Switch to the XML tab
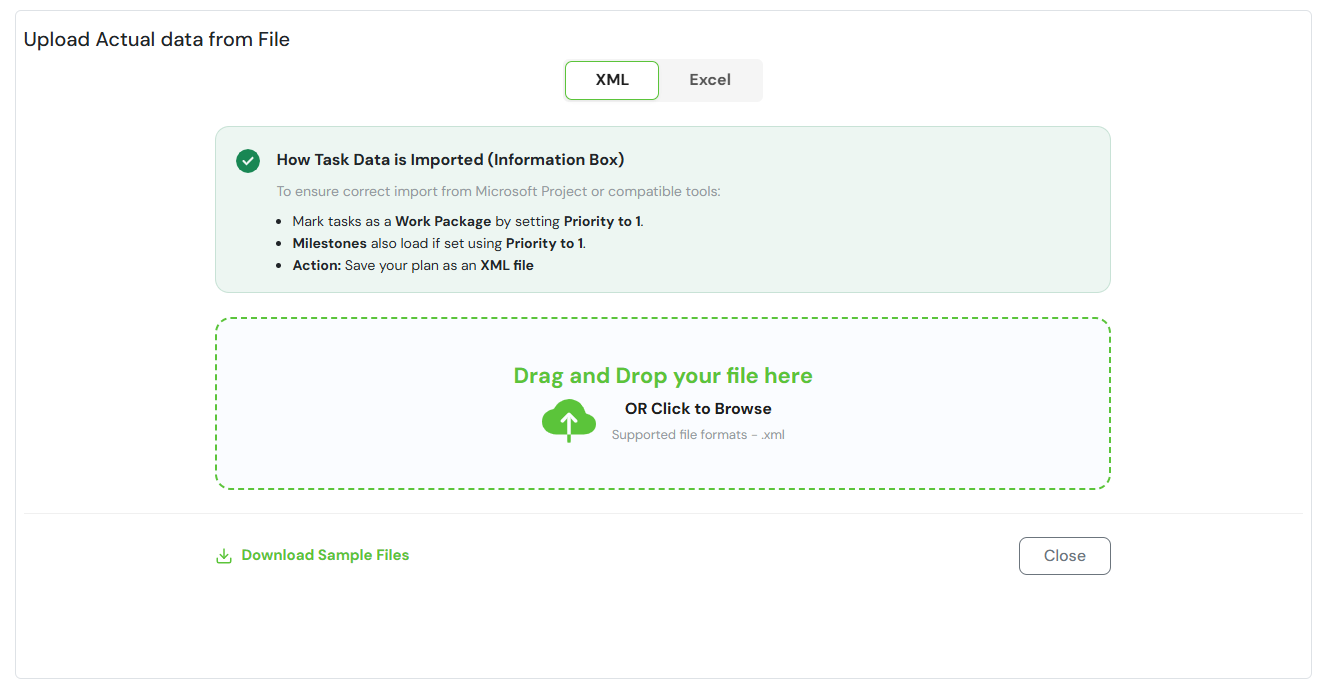The image size is (1328, 689). coord(611,80)
